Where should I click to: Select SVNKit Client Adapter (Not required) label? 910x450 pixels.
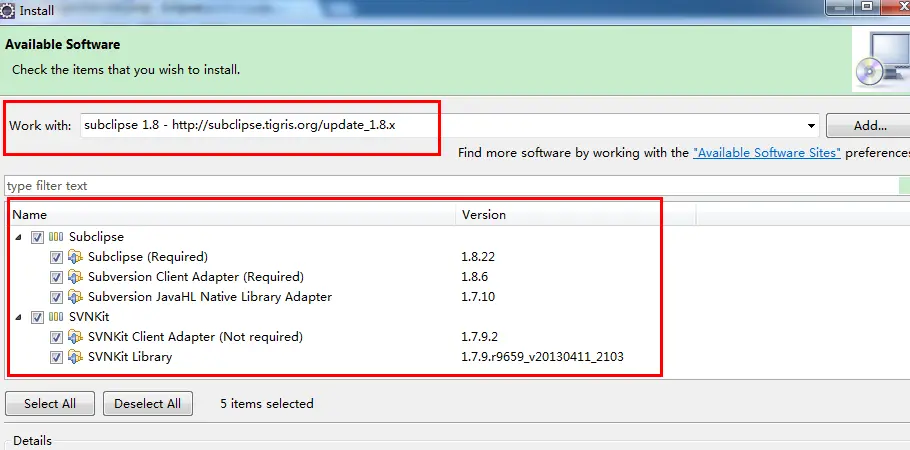click(x=195, y=337)
